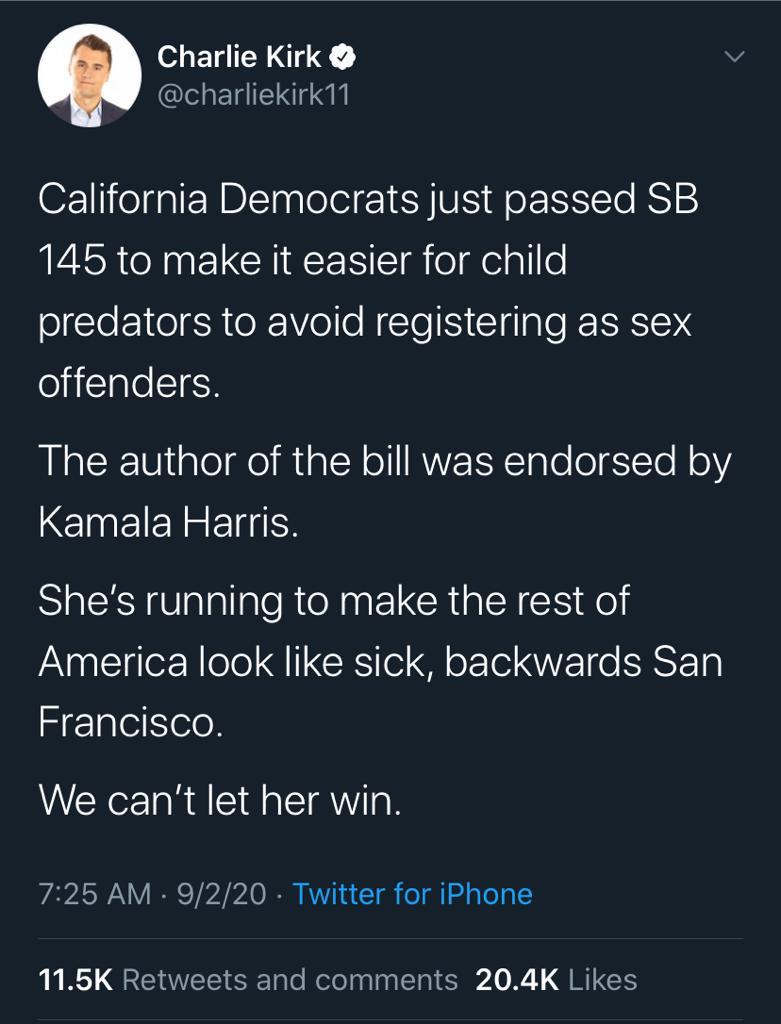Screen dimensions: 781x1024
Task: Click the display name Charlie Kirk
Action: click(x=240, y=59)
